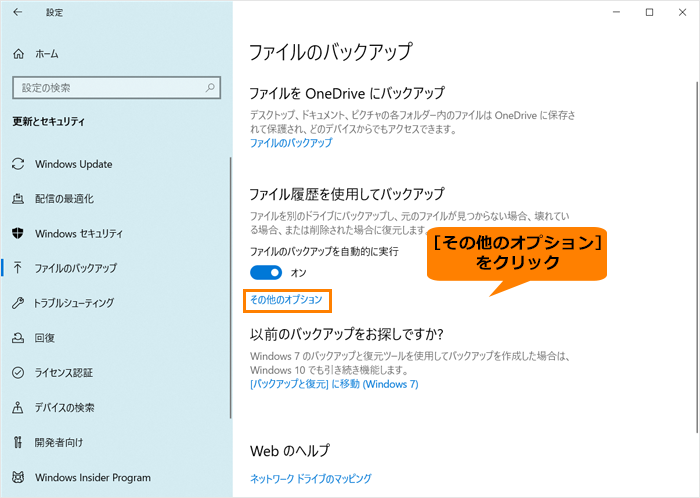700x498 pixels.
Task: Click ファイル履歴を使用してバックアップ heading
Action: click(347, 194)
